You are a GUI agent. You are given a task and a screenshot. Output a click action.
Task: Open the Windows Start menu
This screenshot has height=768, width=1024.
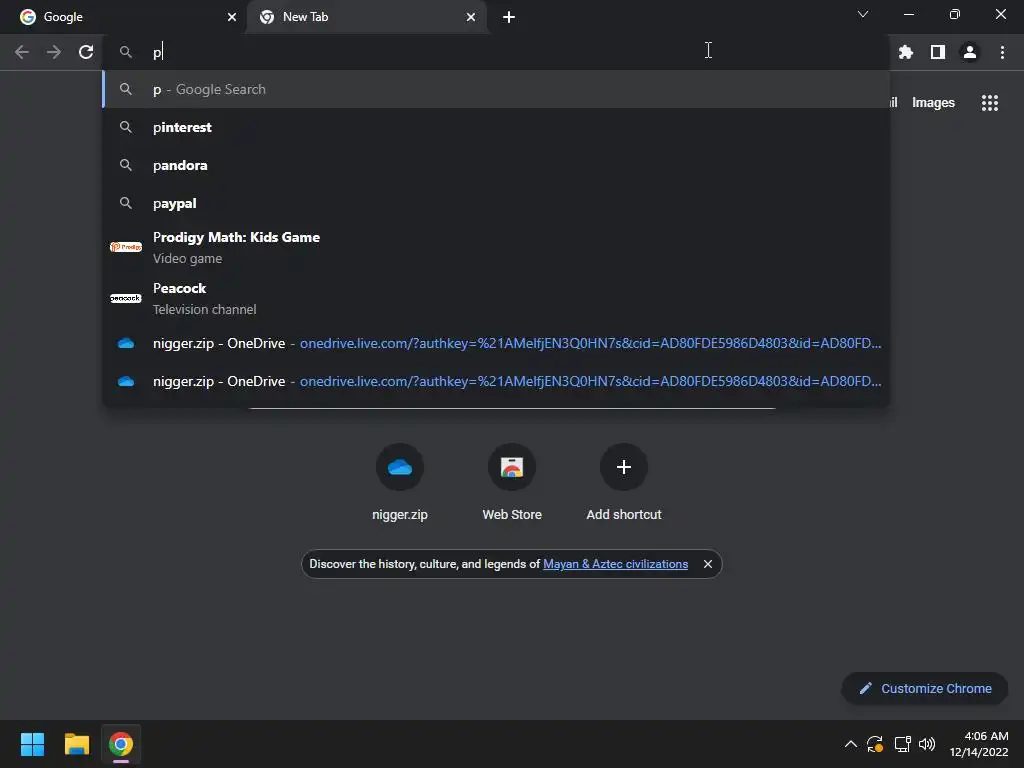(x=32, y=744)
